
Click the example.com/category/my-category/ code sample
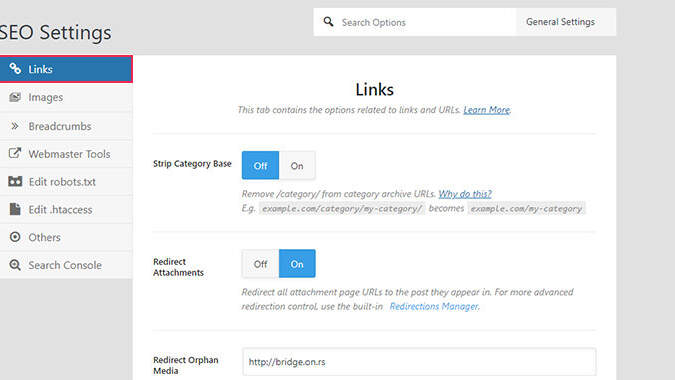(x=342, y=208)
